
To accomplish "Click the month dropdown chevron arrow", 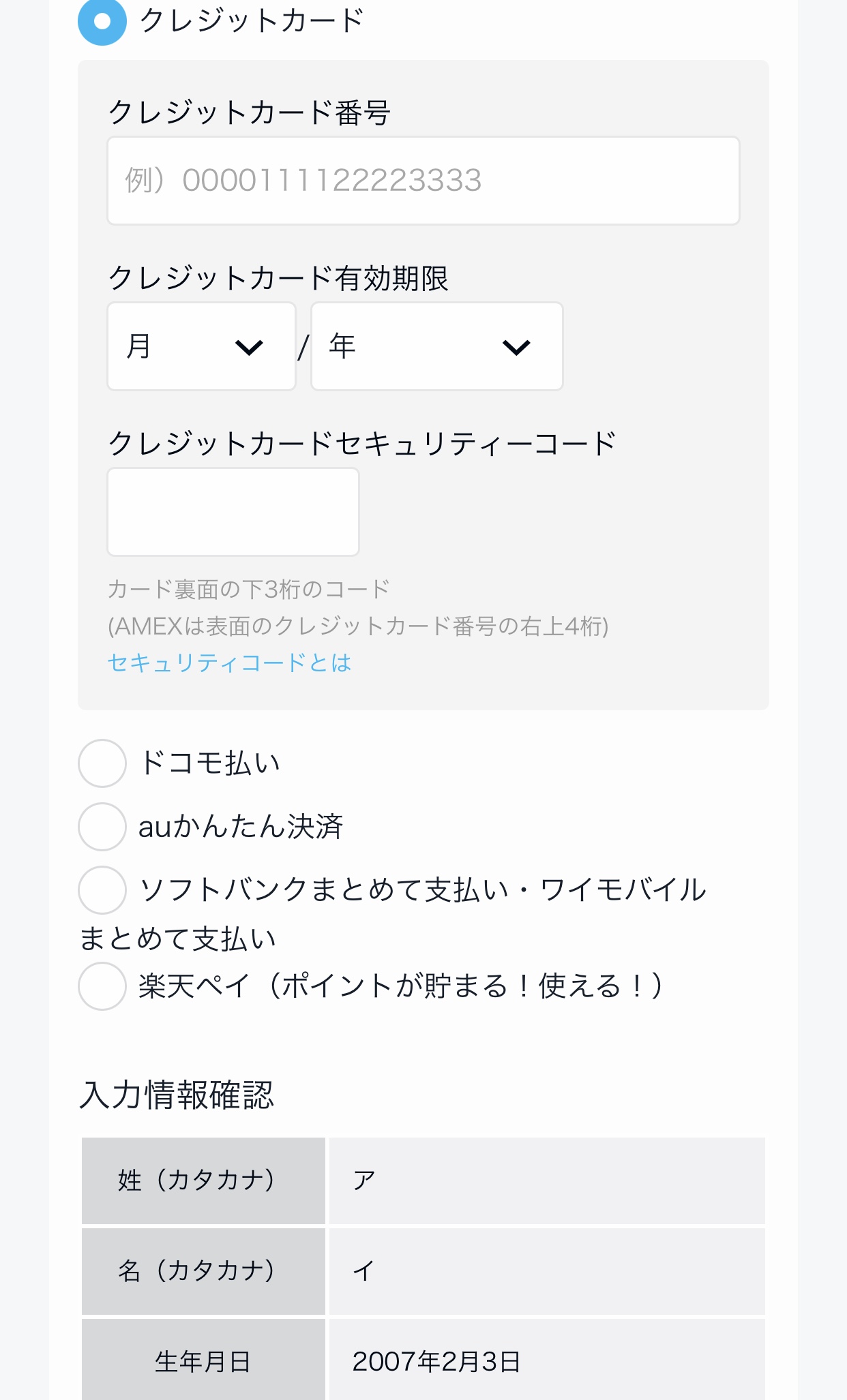I will pyautogui.click(x=249, y=348).
